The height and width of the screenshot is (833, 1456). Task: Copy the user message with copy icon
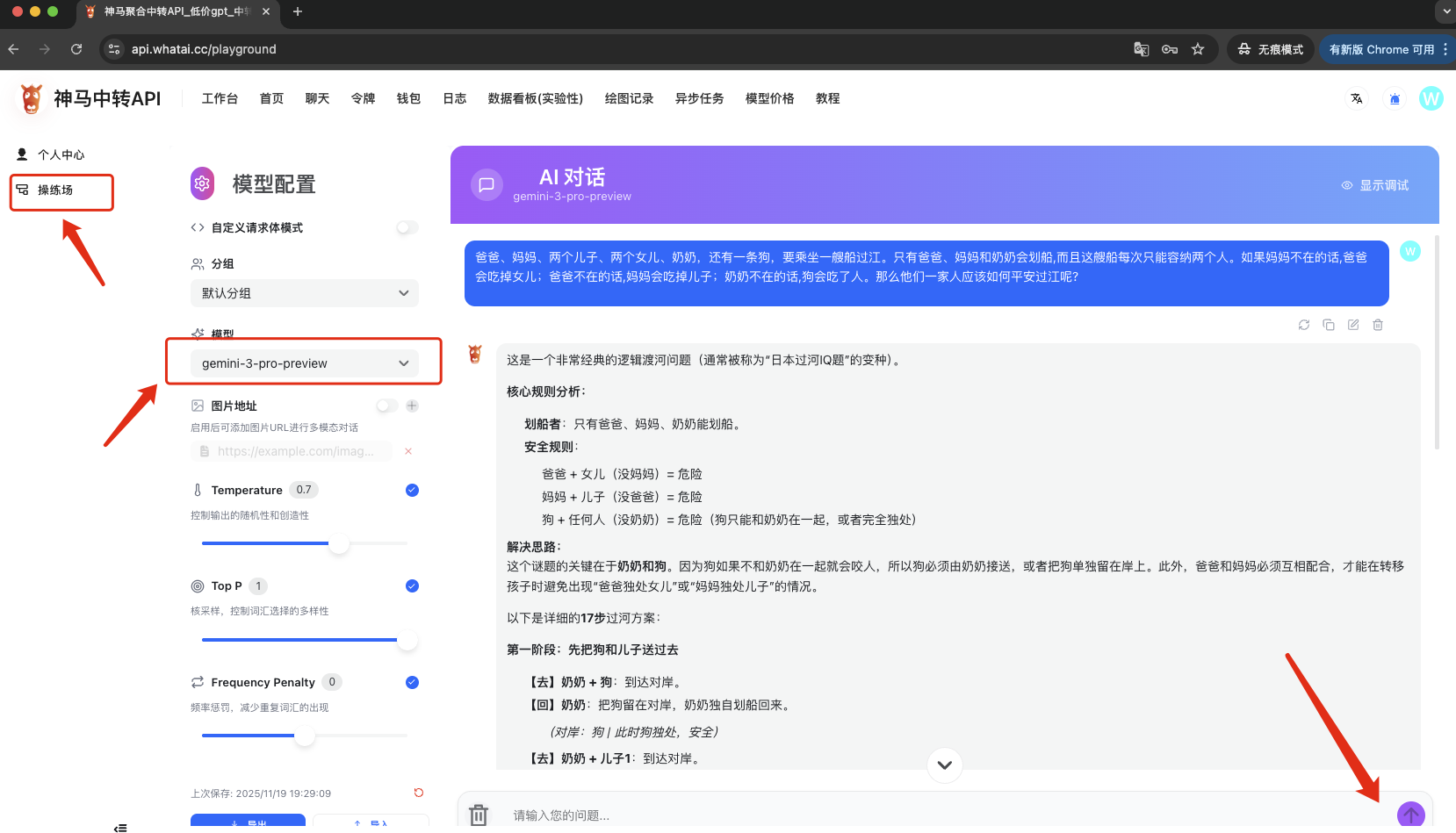pos(1329,325)
